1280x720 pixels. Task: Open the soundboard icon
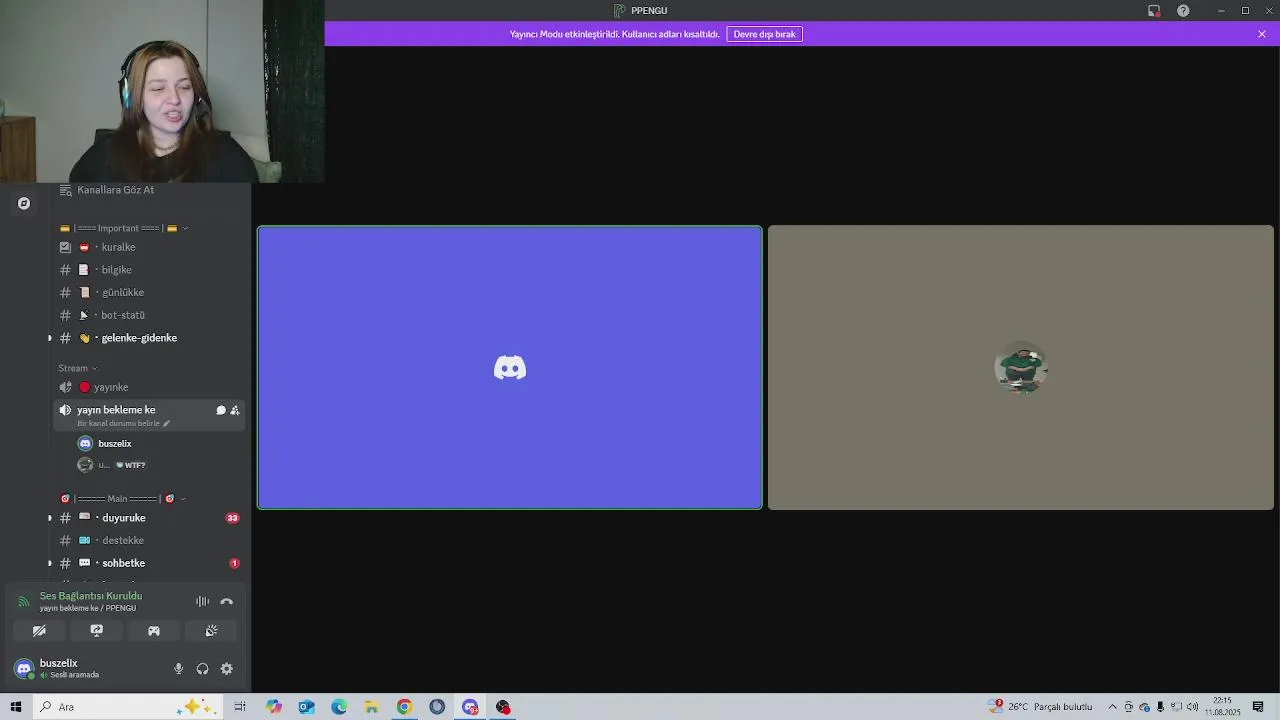click(x=212, y=631)
